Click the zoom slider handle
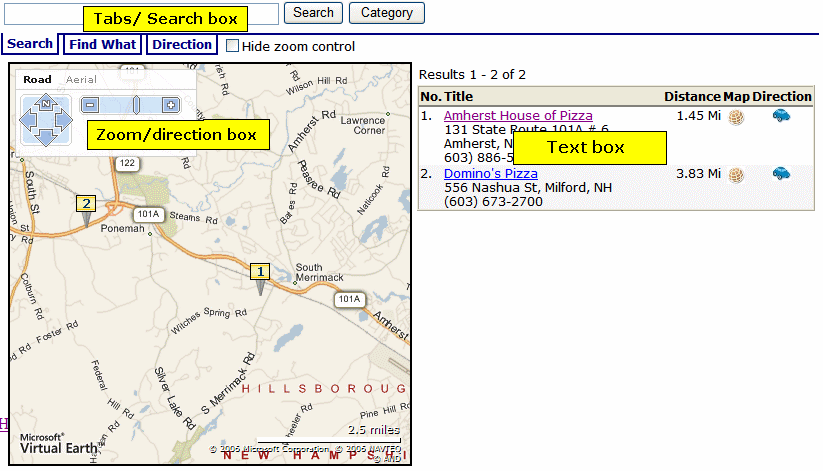Viewport: 823px width, 471px height. 136,105
